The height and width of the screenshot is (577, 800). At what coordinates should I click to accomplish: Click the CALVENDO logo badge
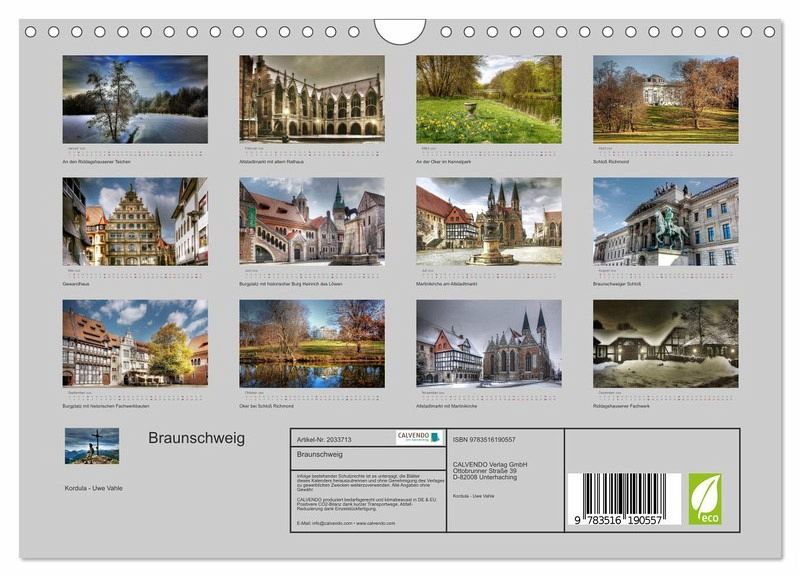[x=419, y=437]
